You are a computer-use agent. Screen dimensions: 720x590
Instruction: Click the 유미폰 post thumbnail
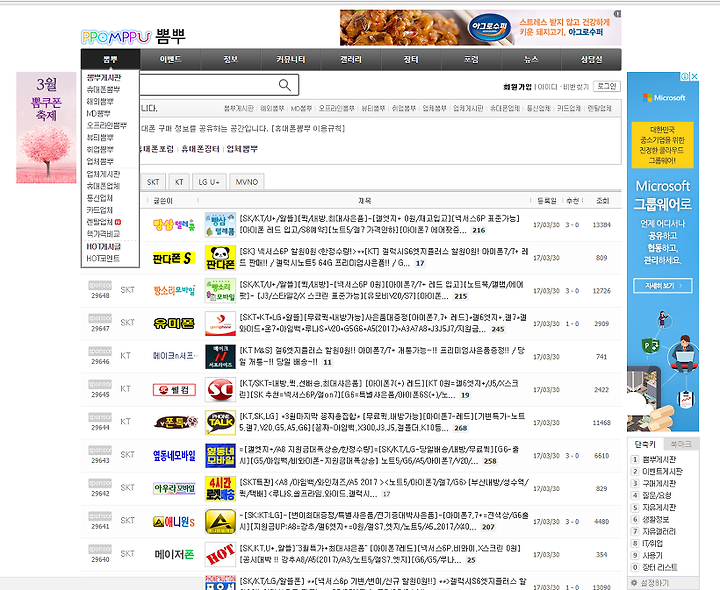click(220, 324)
